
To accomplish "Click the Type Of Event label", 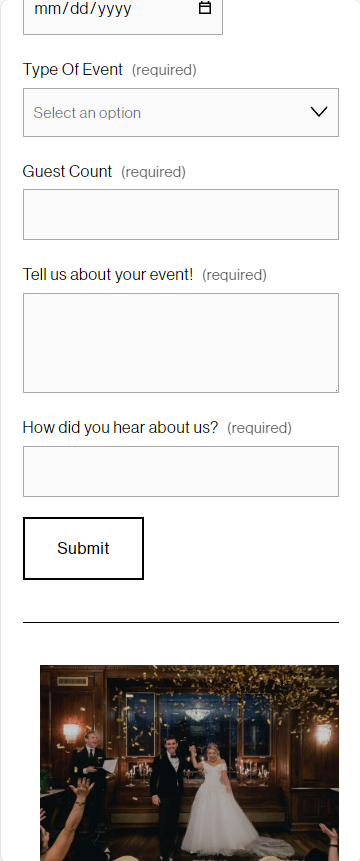I will click(x=72, y=70).
